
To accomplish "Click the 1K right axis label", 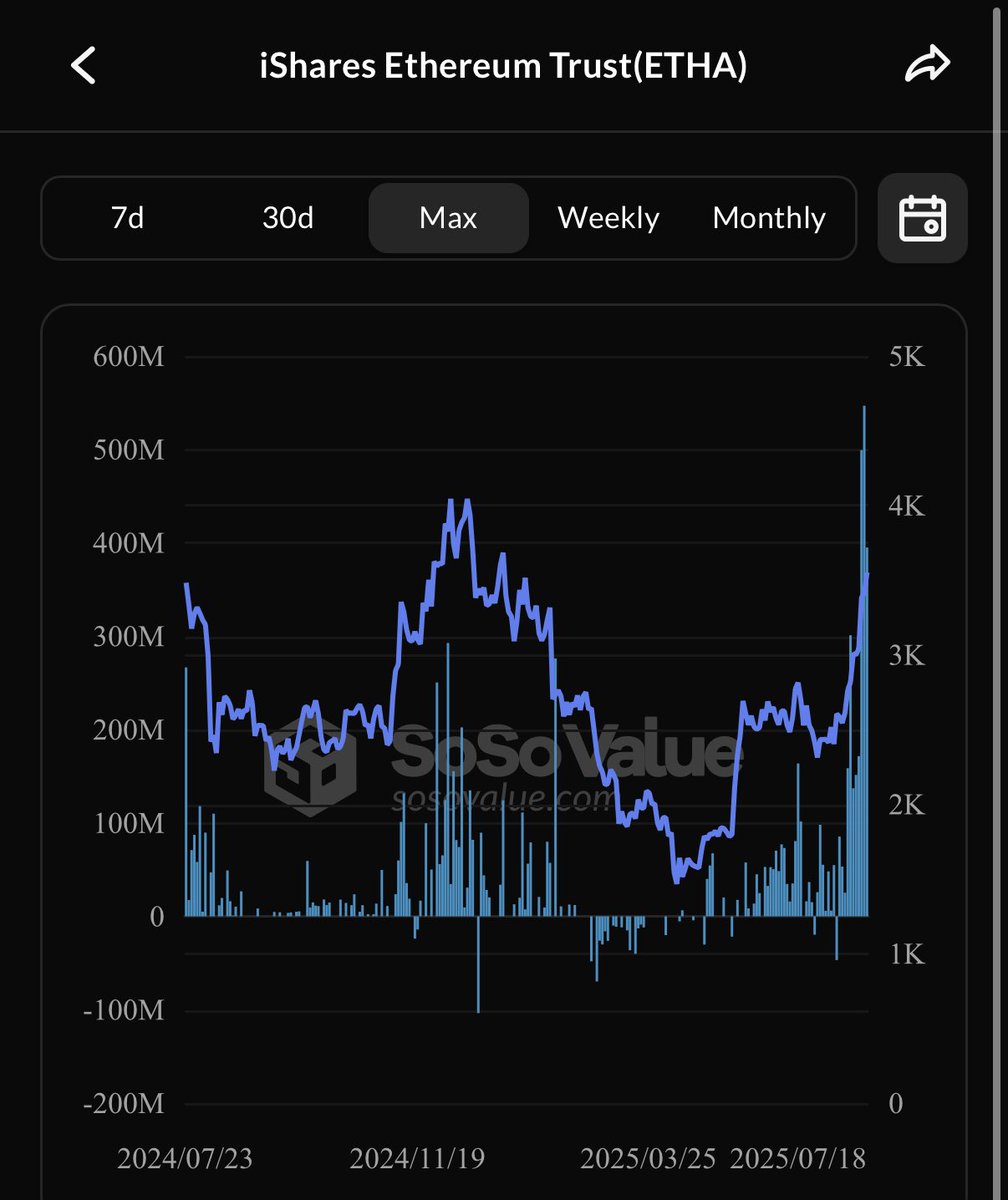I will coord(907,954).
